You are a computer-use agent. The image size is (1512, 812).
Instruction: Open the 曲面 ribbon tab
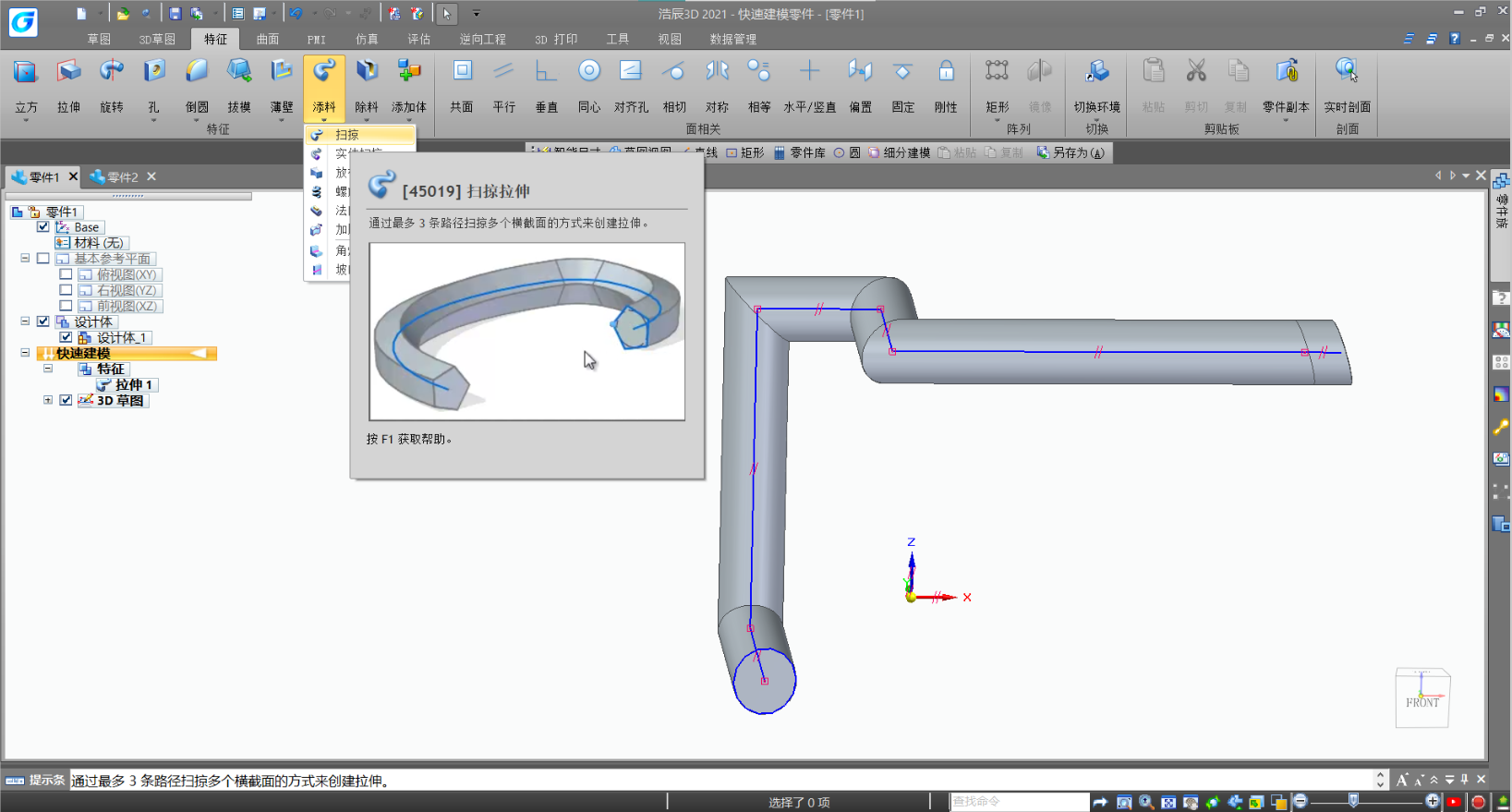click(x=268, y=39)
